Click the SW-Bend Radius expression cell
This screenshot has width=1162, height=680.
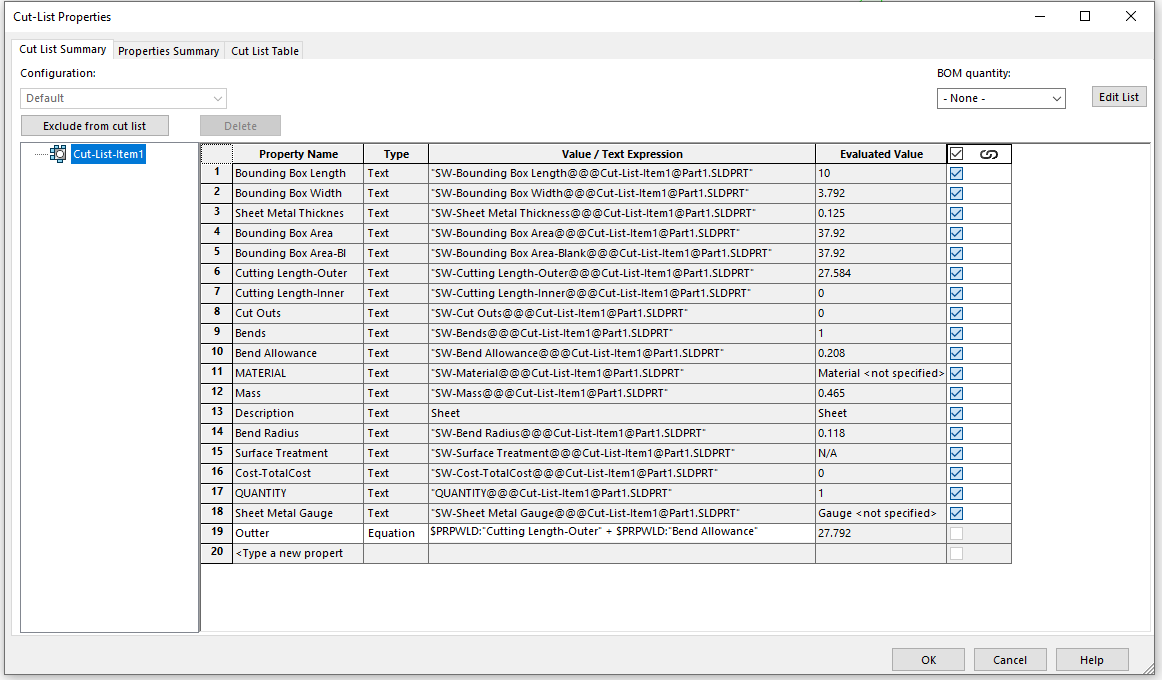click(x=622, y=433)
